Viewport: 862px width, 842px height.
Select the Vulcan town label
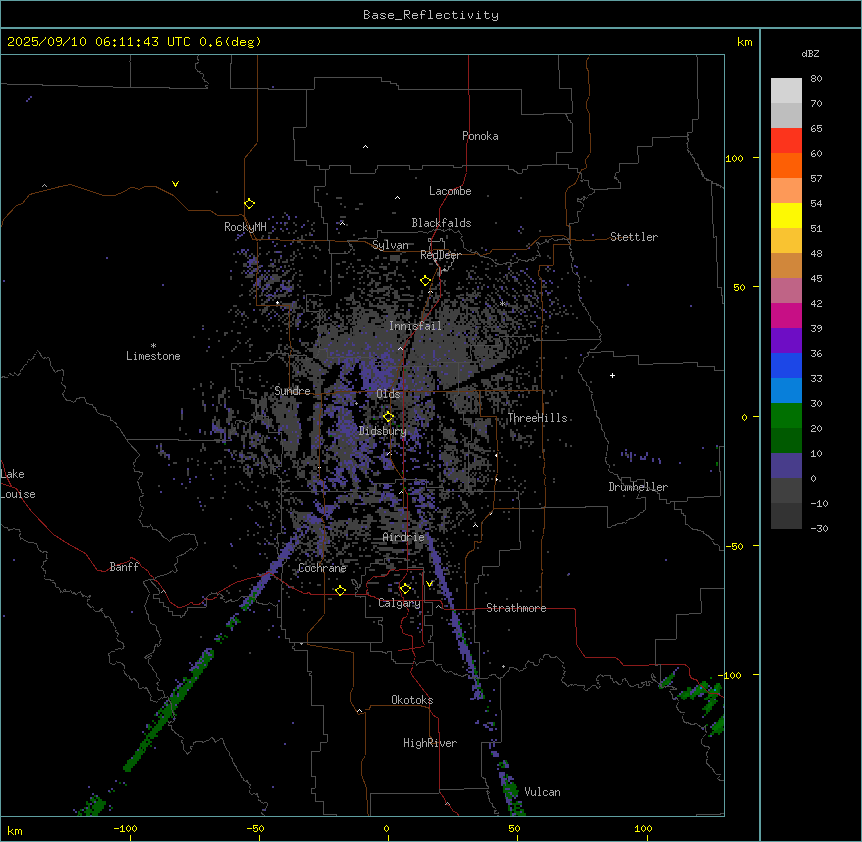(542, 792)
